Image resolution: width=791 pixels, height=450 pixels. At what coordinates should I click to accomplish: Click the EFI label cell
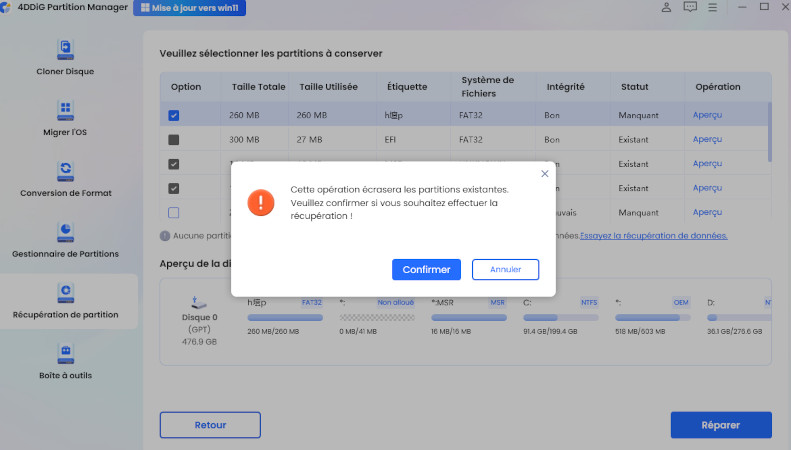(390, 140)
